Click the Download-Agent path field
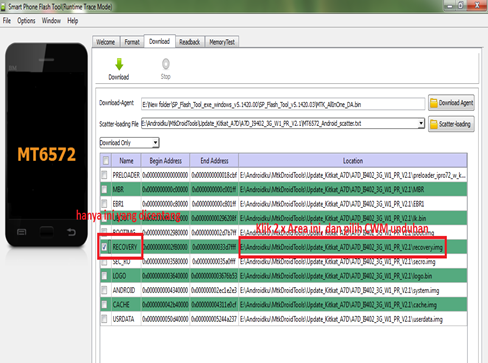The width and height of the screenshot is (488, 363). [283, 104]
